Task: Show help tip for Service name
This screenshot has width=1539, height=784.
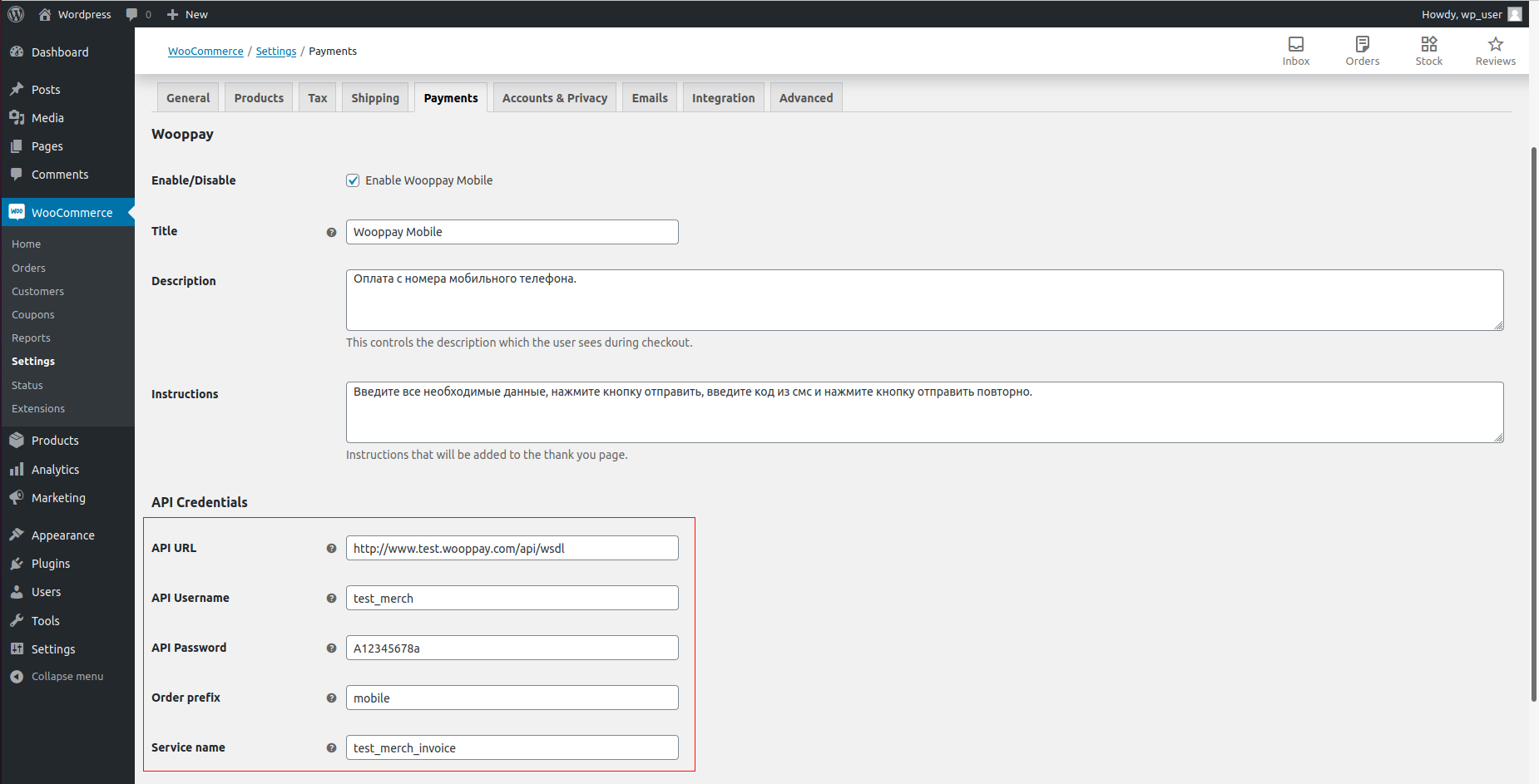Action: 331,748
